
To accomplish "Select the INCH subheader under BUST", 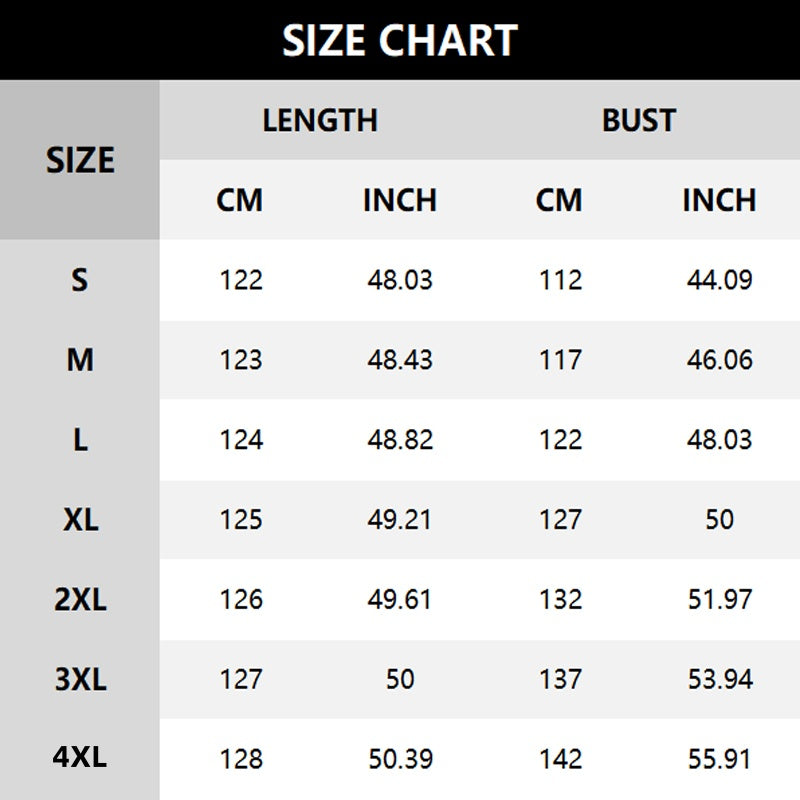I will point(719,200).
